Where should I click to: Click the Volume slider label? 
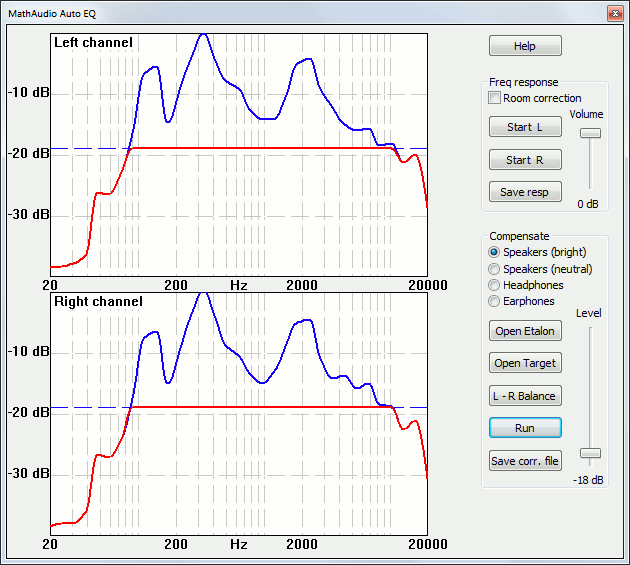coord(586,114)
